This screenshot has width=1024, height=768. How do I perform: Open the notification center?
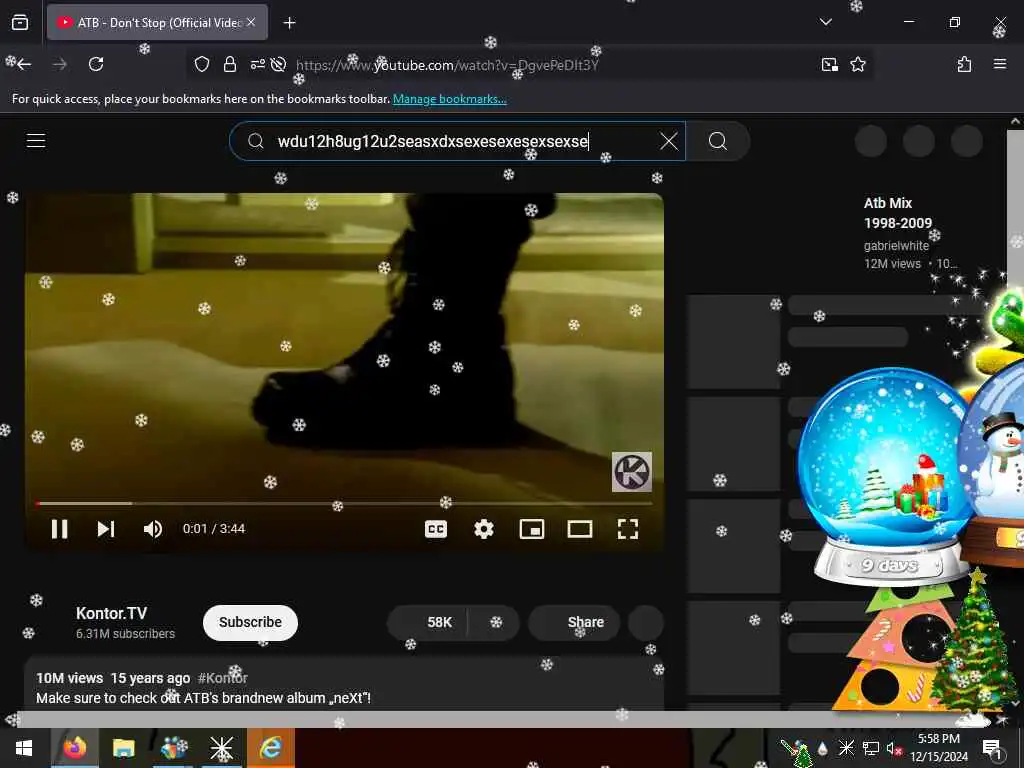pyautogui.click(x=992, y=748)
